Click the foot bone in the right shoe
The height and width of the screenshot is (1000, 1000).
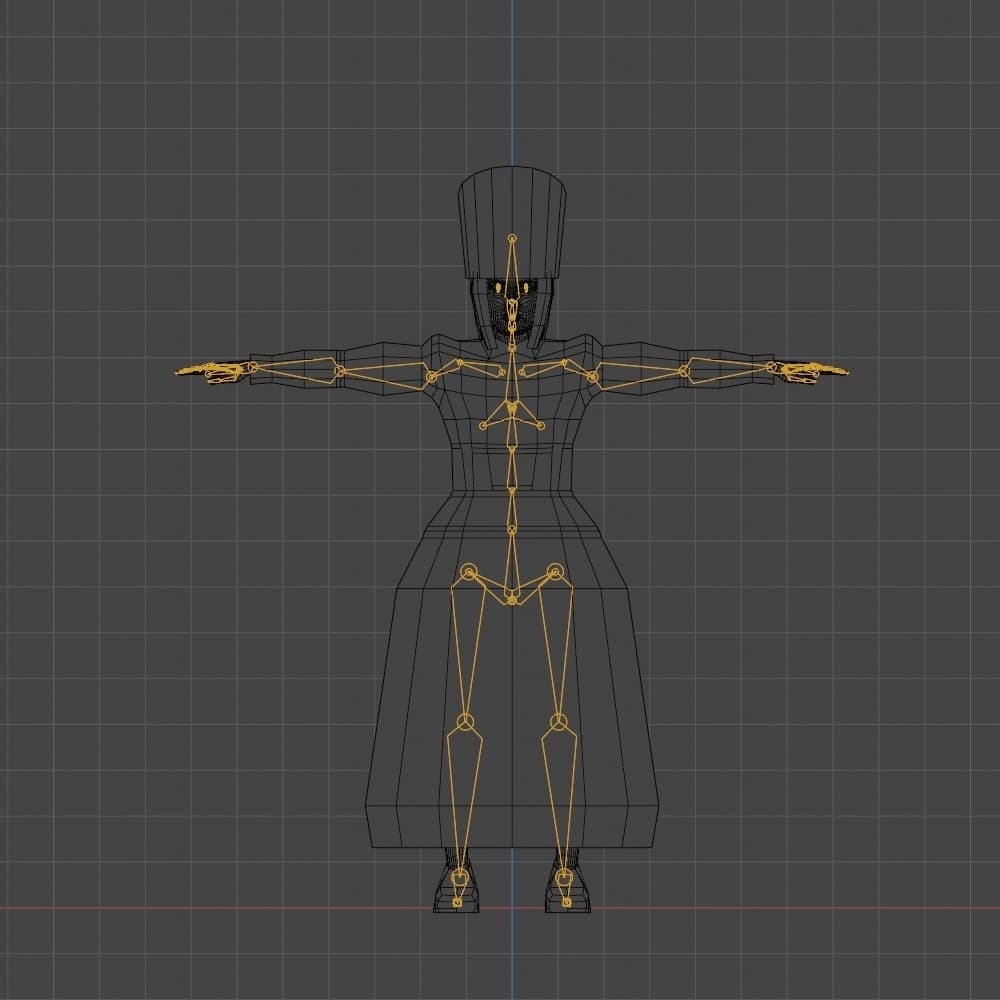tap(565, 884)
